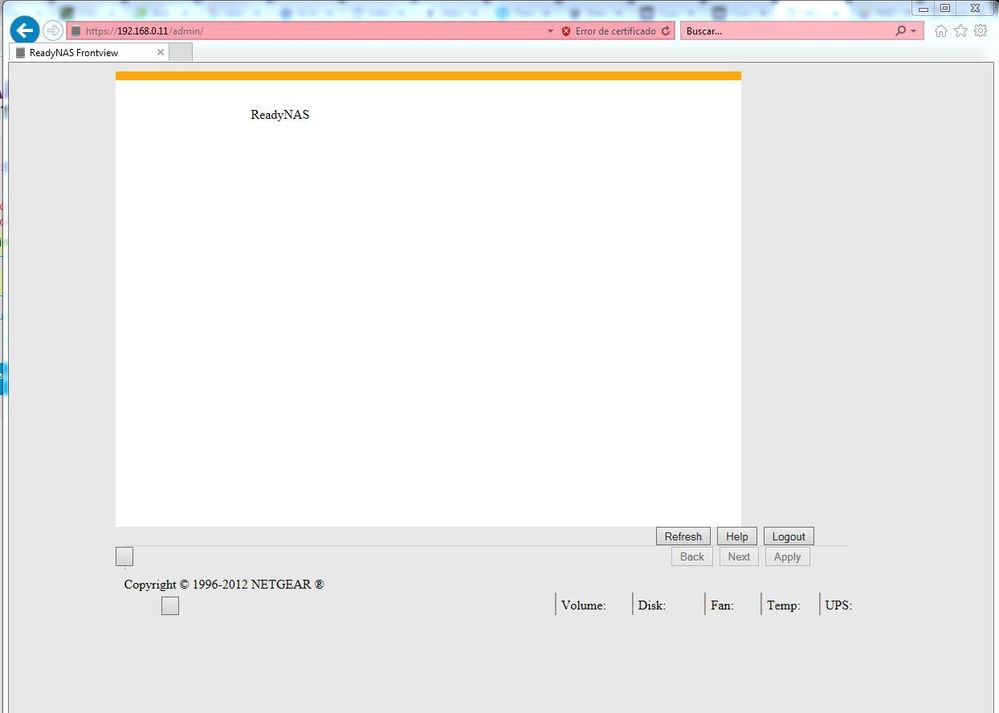Expand the search provider dropdown arrow
The image size is (999, 713).
coord(914,31)
